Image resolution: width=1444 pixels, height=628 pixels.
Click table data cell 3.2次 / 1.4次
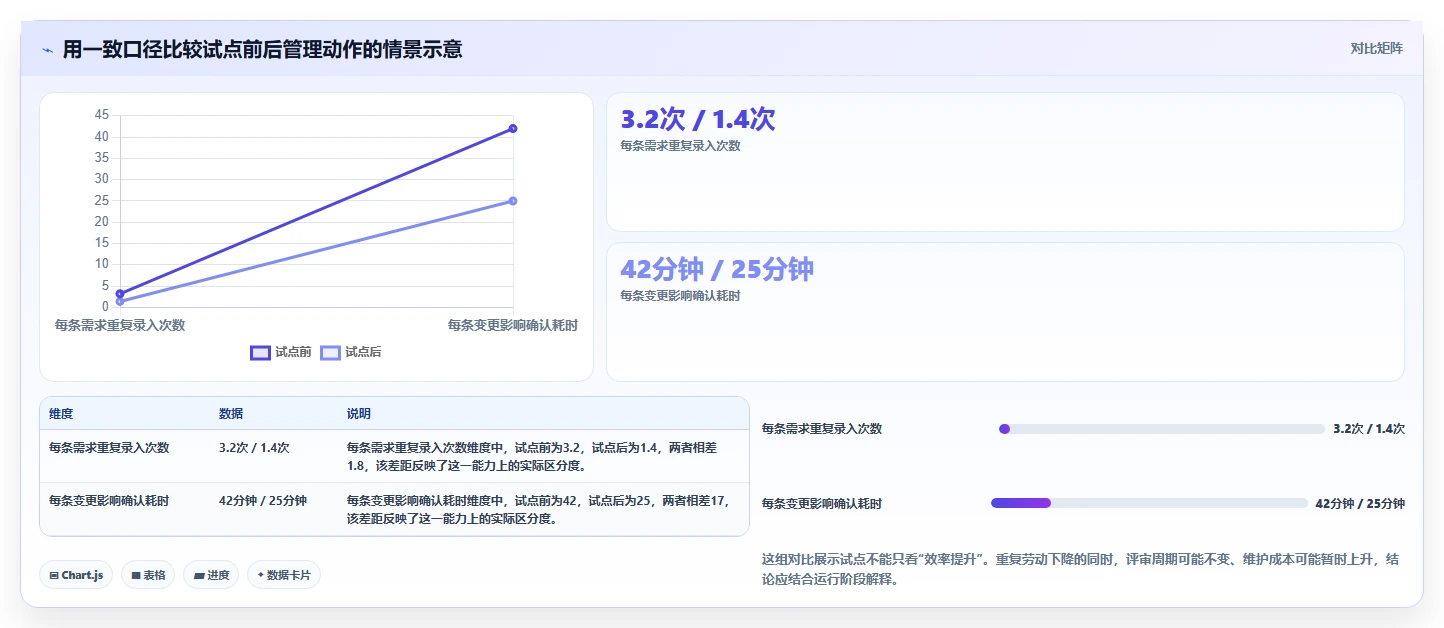pyautogui.click(x=254, y=448)
